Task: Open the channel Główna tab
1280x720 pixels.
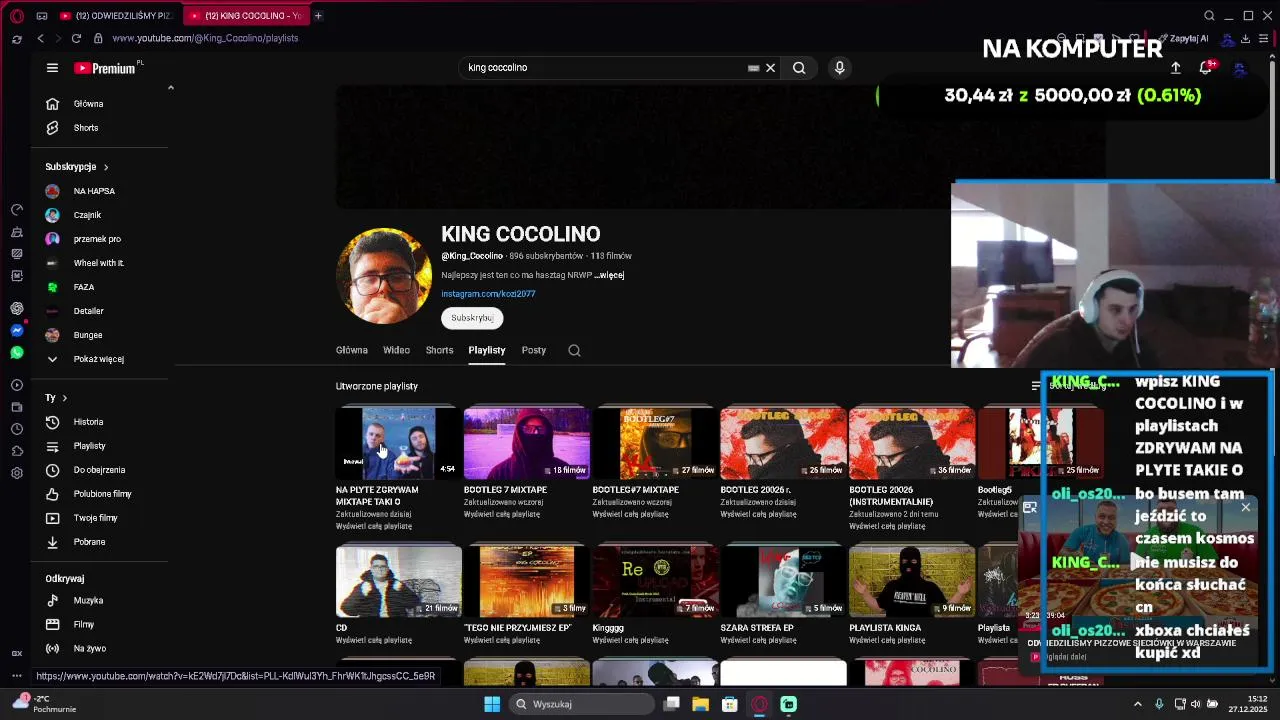Action: tap(352, 350)
